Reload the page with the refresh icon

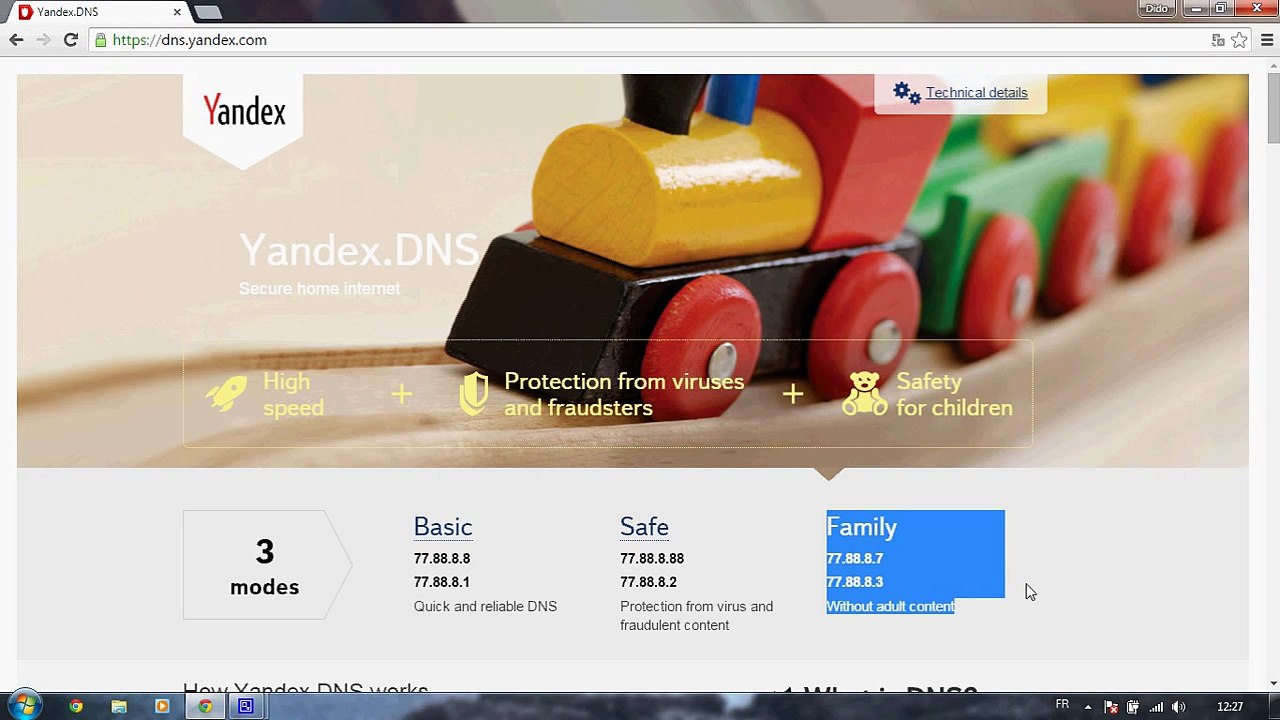[x=70, y=40]
